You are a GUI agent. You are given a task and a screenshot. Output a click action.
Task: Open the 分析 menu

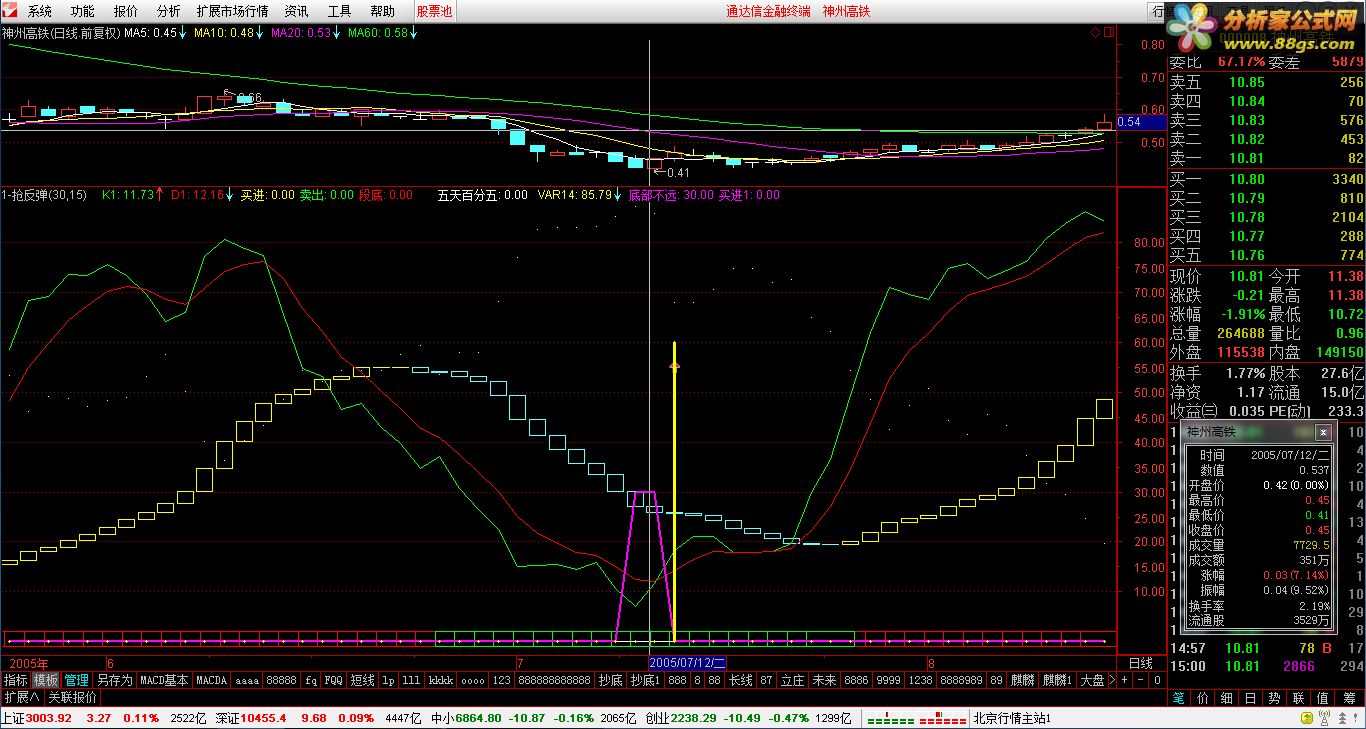(168, 11)
